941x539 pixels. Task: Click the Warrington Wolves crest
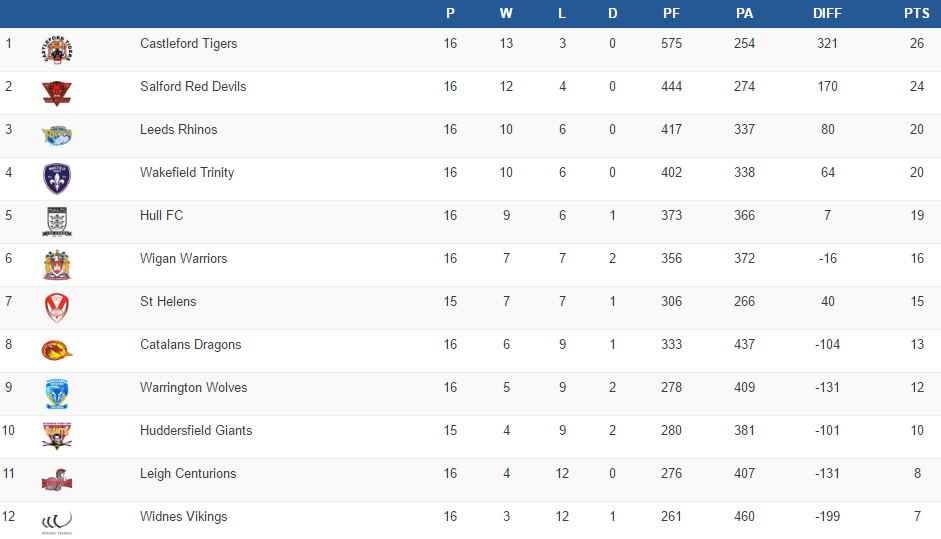57,394
